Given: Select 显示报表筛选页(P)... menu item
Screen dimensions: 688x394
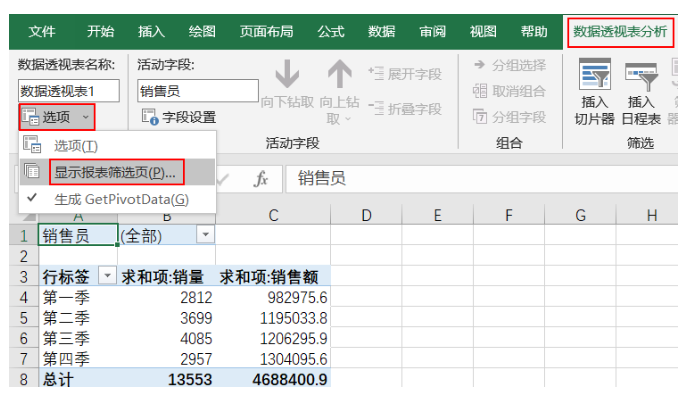Looking at the screenshot, I should tap(117, 172).
